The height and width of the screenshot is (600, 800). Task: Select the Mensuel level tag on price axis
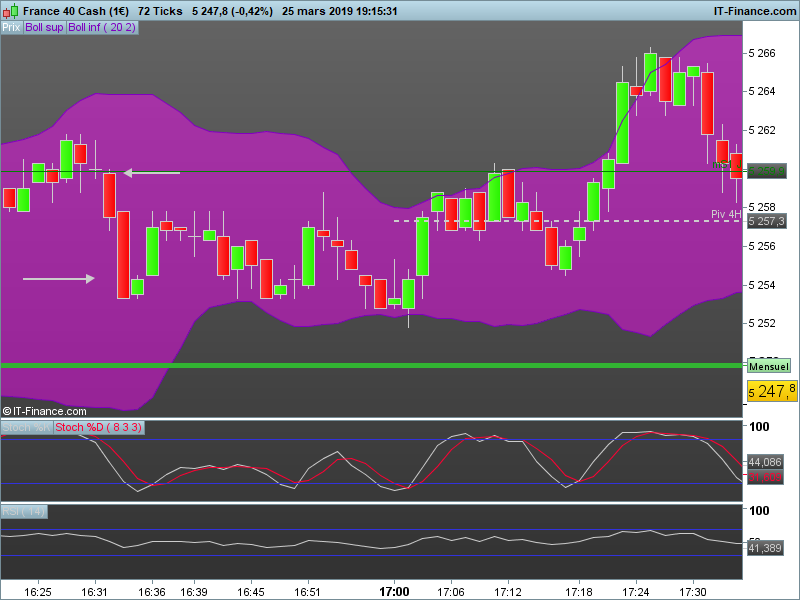click(769, 366)
